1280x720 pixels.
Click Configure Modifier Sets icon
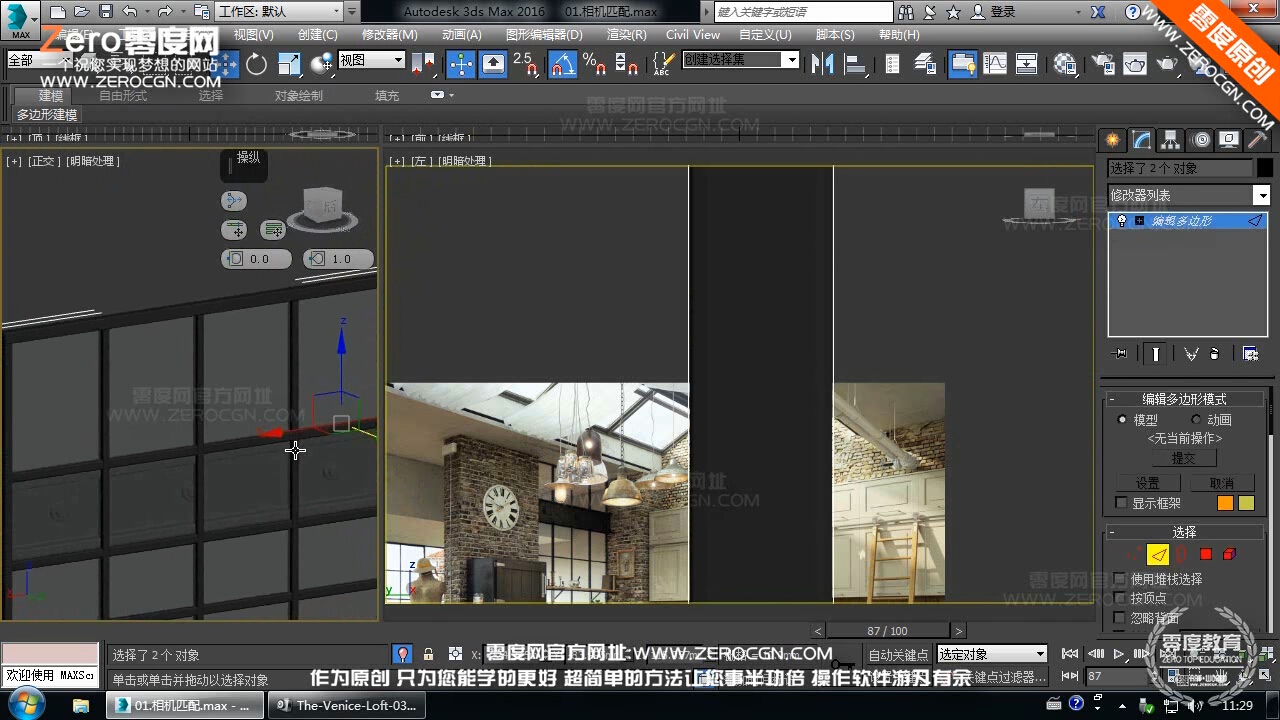click(1250, 354)
